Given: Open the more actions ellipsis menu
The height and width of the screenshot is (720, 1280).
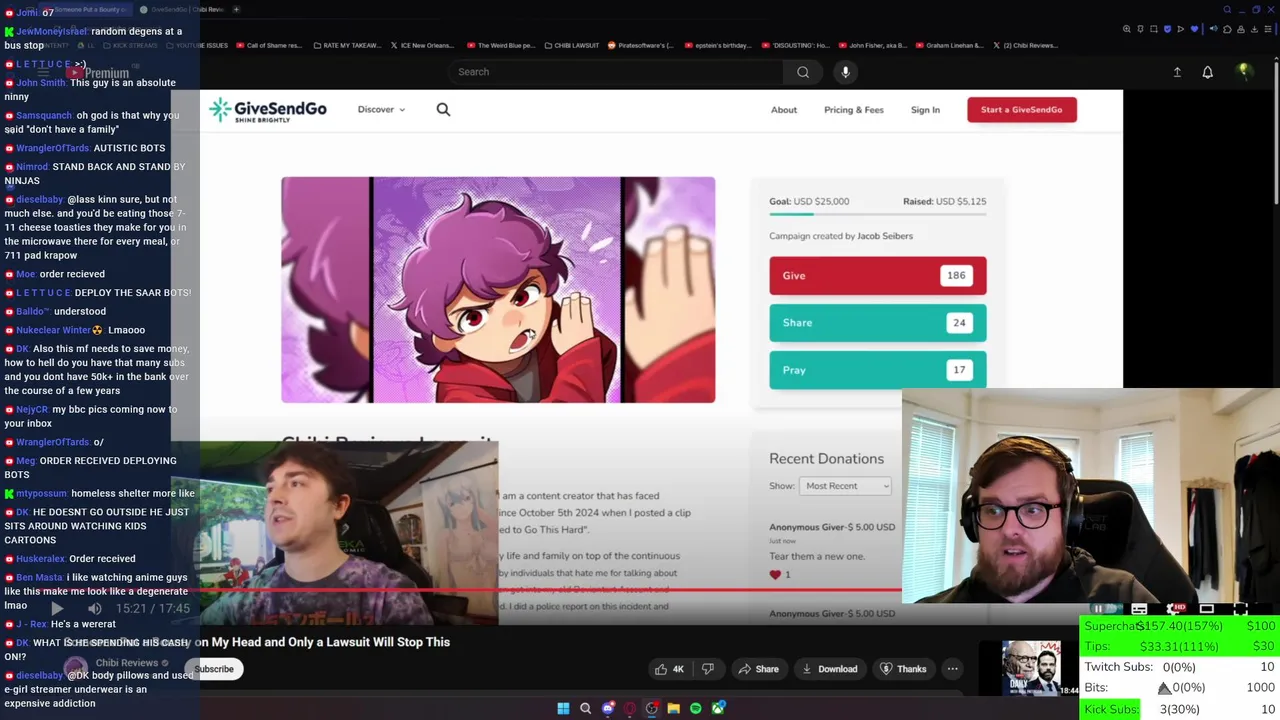Looking at the screenshot, I should (952, 669).
